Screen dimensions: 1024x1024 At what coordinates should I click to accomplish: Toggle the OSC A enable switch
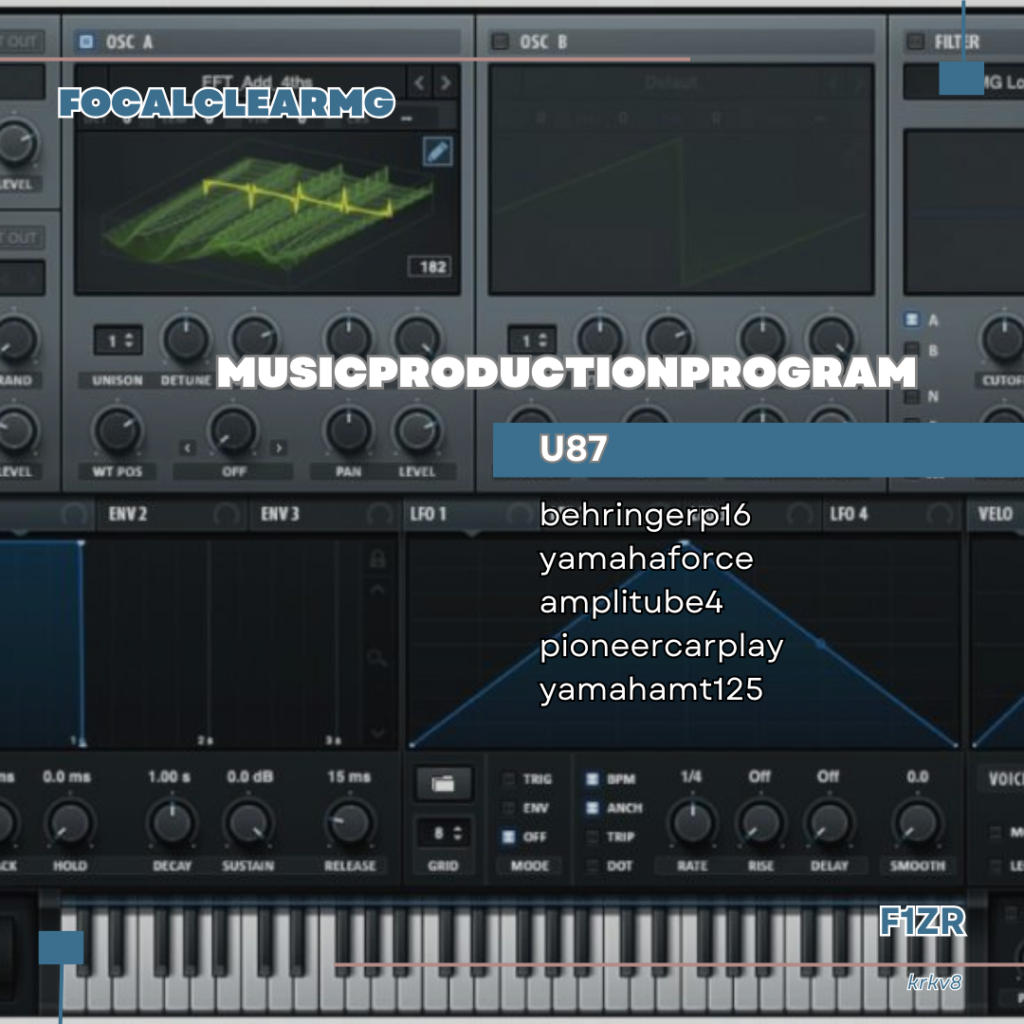86,42
